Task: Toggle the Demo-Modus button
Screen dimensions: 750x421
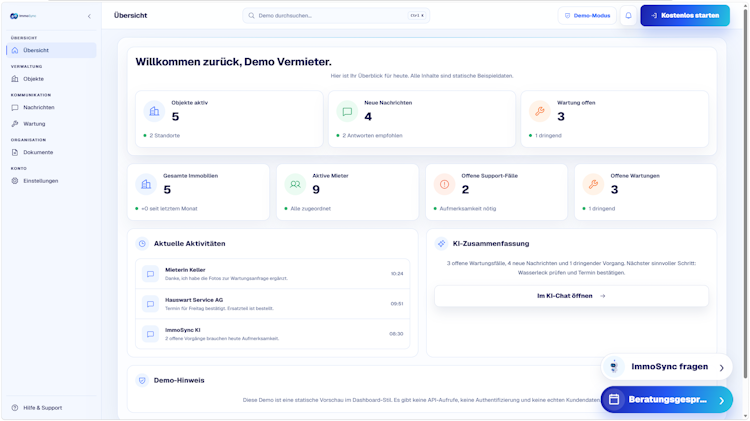Action: pyautogui.click(x=587, y=16)
